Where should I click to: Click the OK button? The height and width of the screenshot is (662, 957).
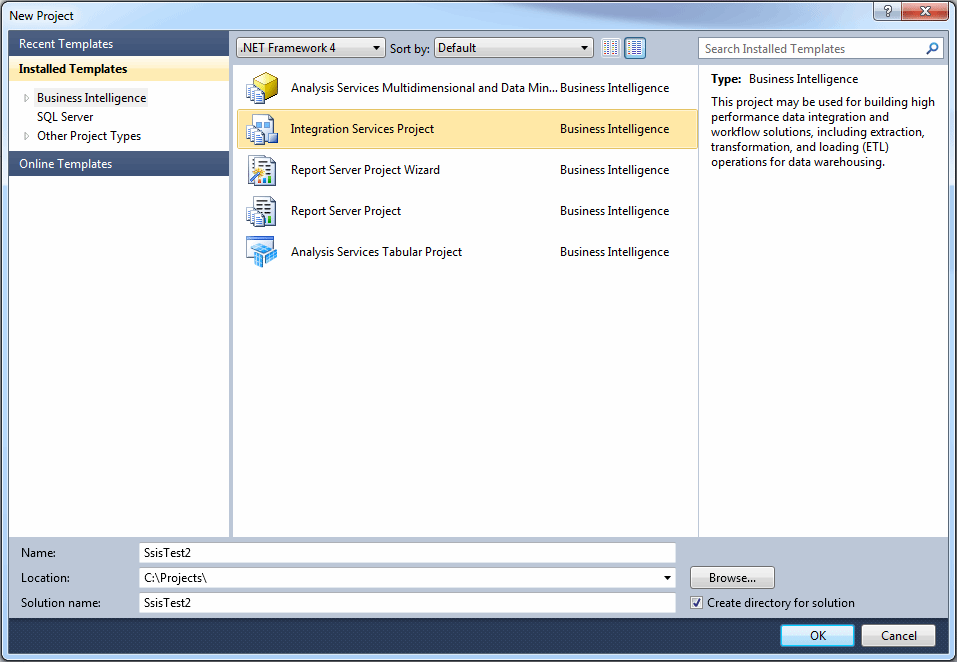pyautogui.click(x=816, y=635)
